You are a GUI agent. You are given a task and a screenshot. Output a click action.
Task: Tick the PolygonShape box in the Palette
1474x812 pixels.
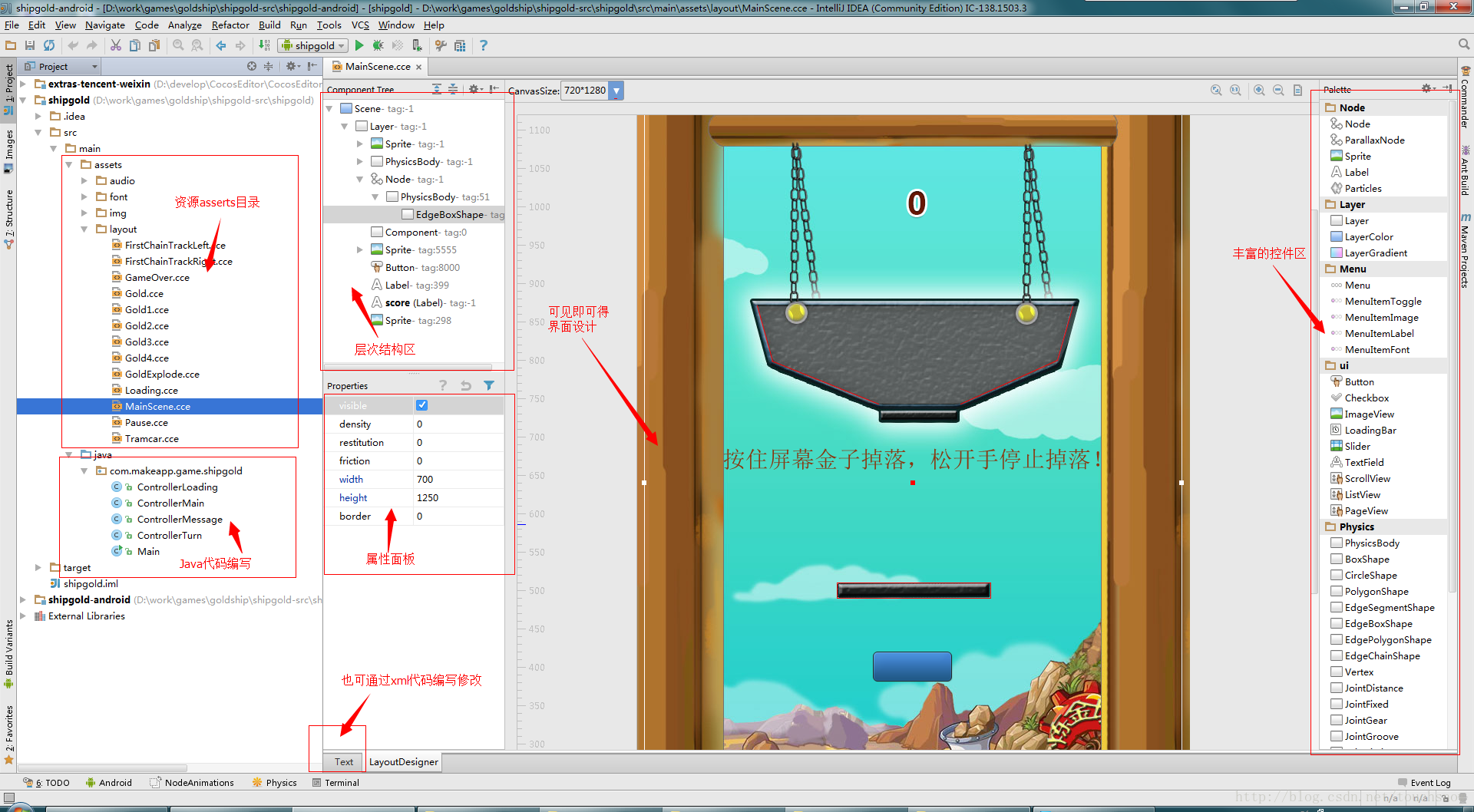[x=1336, y=591]
